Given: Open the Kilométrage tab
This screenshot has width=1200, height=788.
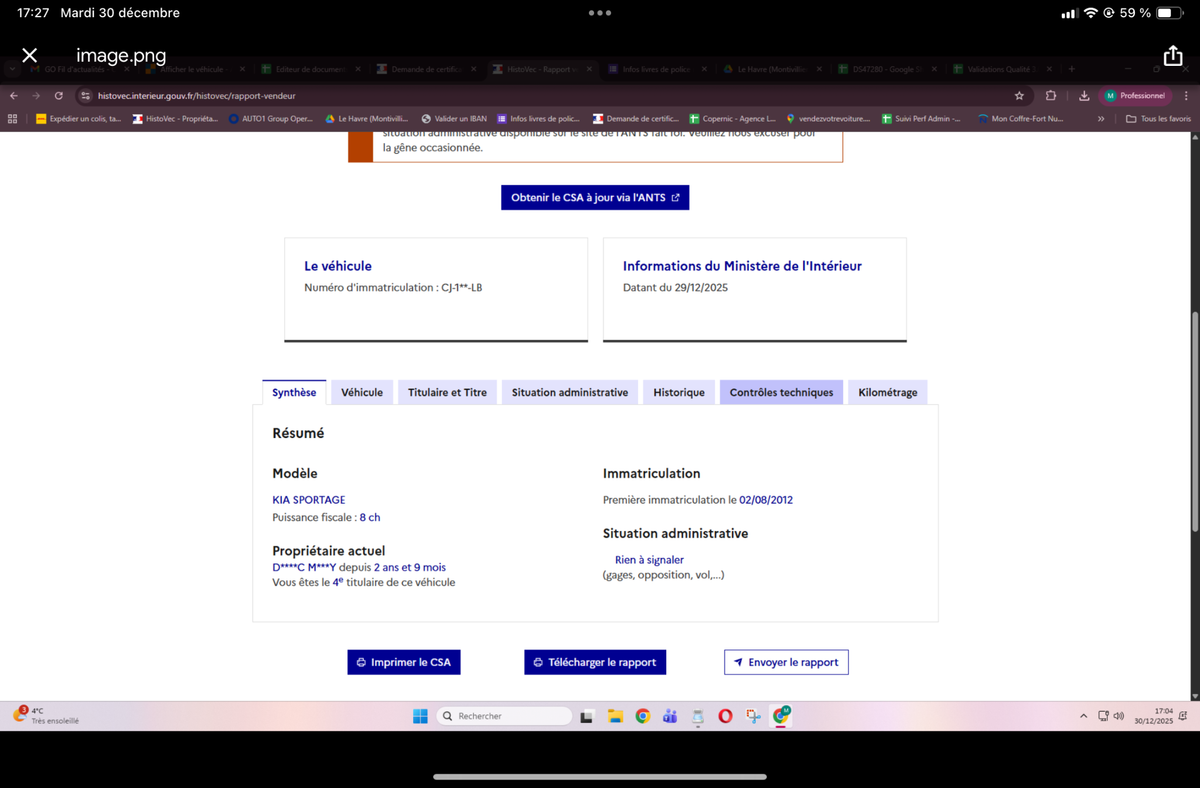Looking at the screenshot, I should (x=888, y=392).
